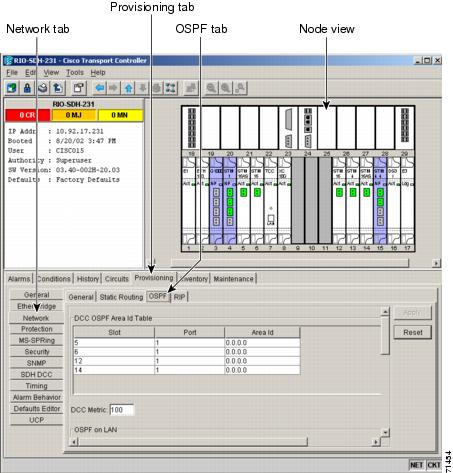This screenshot has height=473, width=453.
Task: Click the green port on slot 6 card
Action: pos(257,193)
